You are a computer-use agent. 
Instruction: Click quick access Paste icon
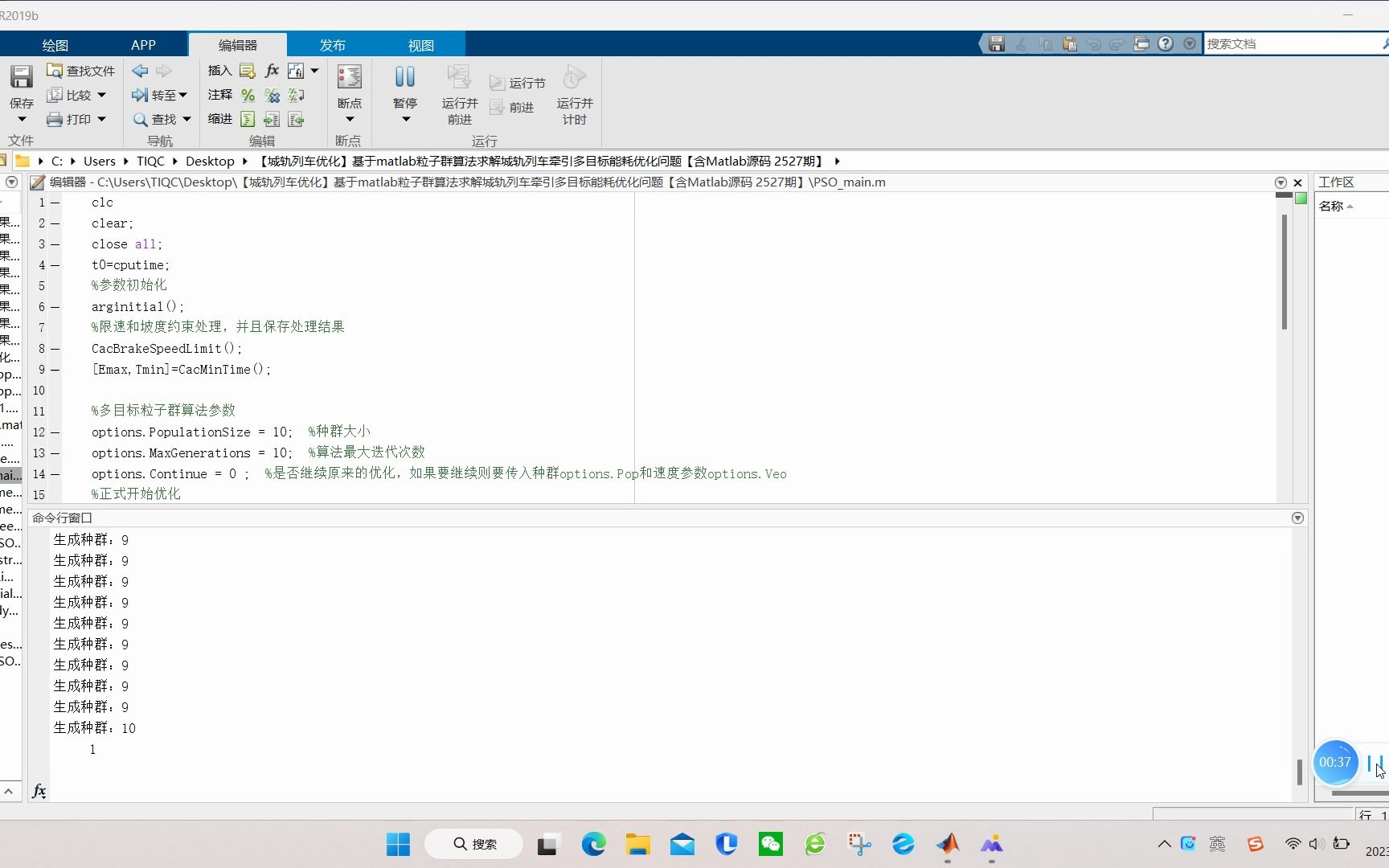coord(1069,43)
